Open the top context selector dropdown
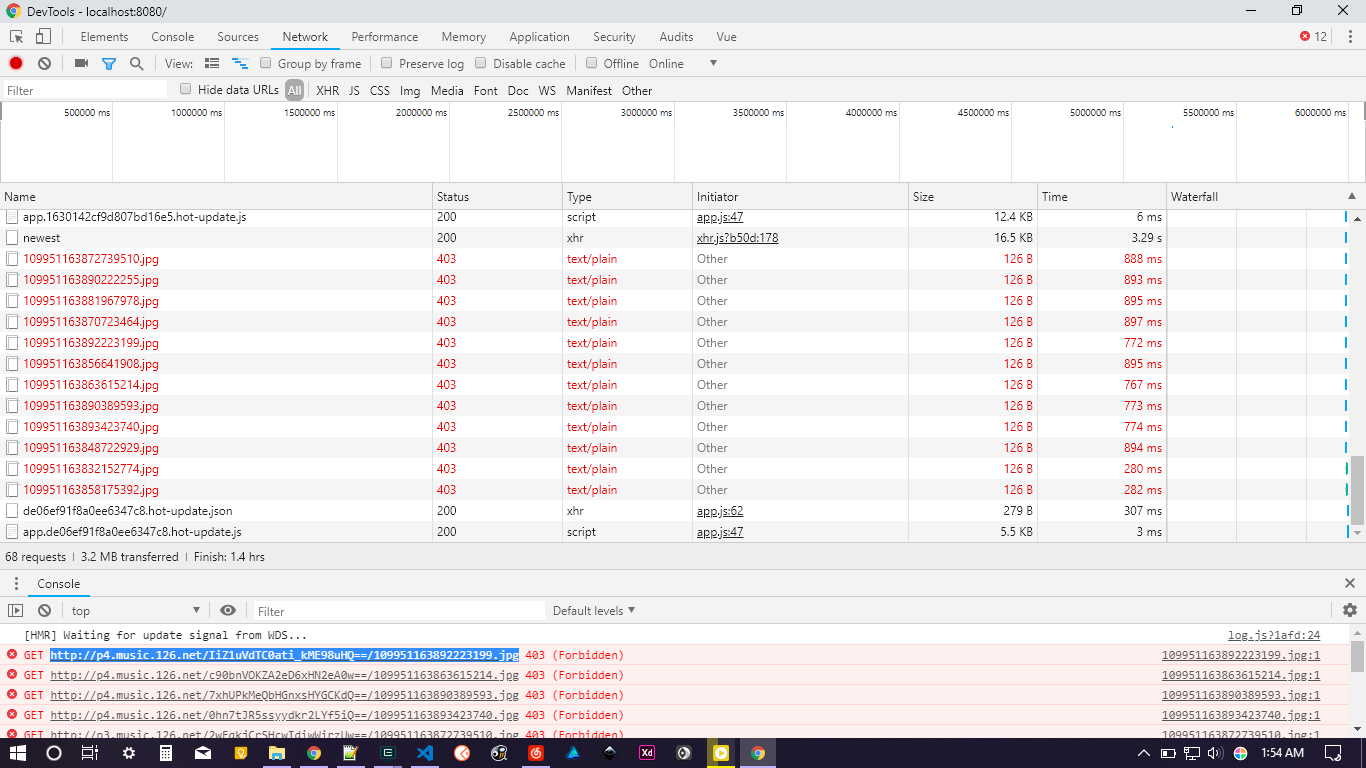This screenshot has height=768, width=1366. [x=135, y=610]
